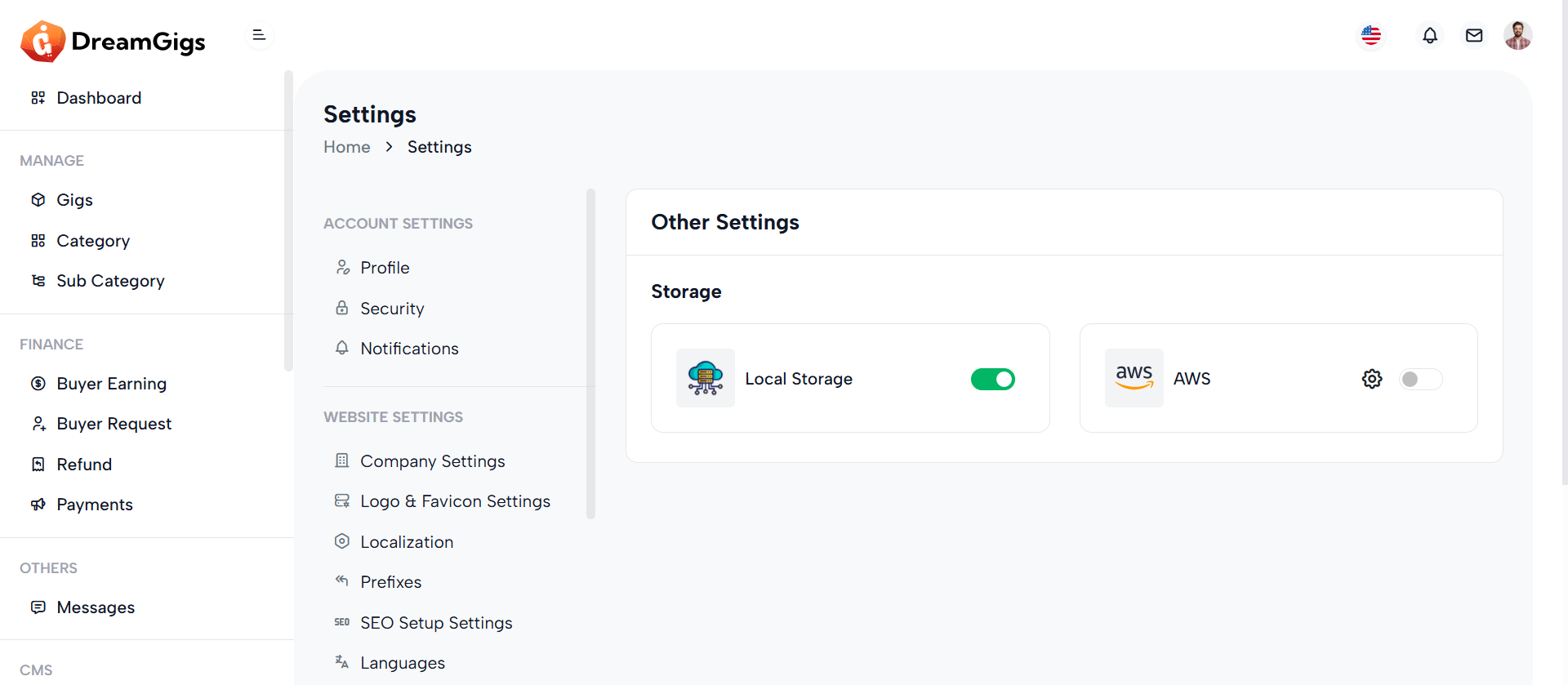
Task: Open Logo & Favicon Settings
Action: tap(455, 501)
